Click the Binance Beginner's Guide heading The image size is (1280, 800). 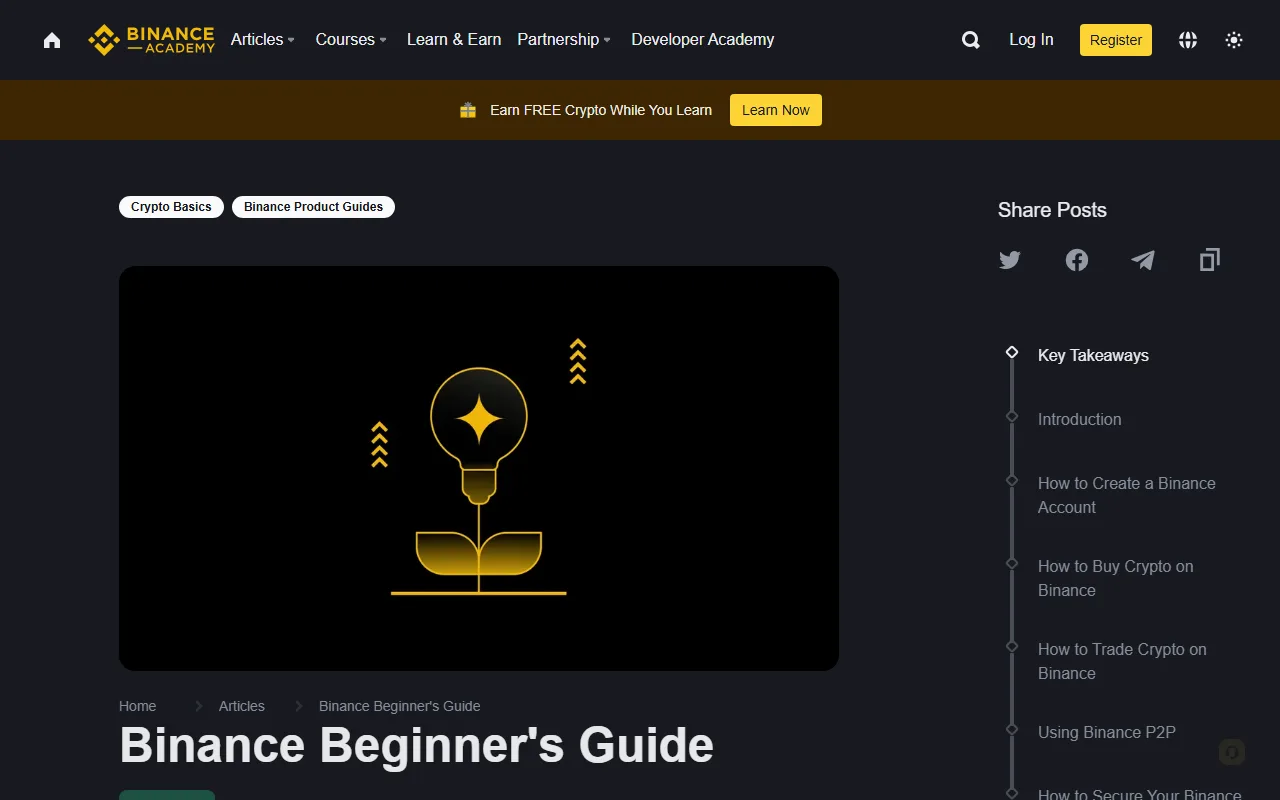pyautogui.click(x=417, y=746)
